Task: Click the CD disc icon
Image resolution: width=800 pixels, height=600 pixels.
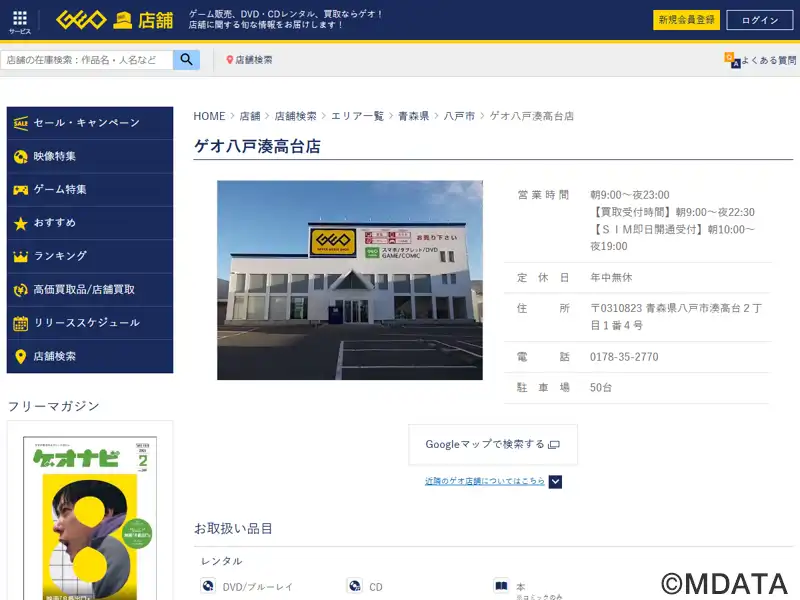Action: click(x=355, y=586)
